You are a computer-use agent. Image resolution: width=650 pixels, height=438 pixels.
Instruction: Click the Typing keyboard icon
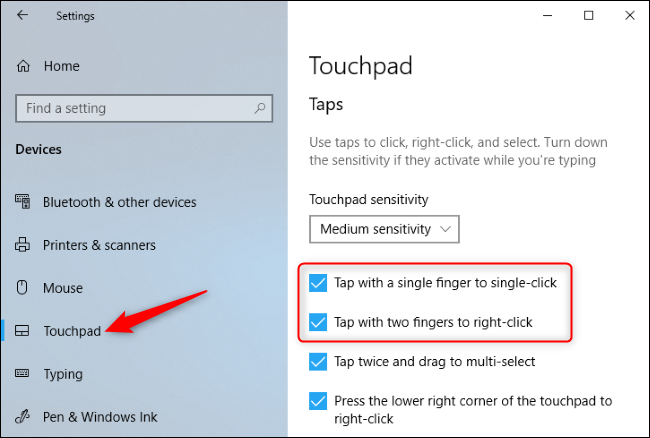click(x=23, y=374)
